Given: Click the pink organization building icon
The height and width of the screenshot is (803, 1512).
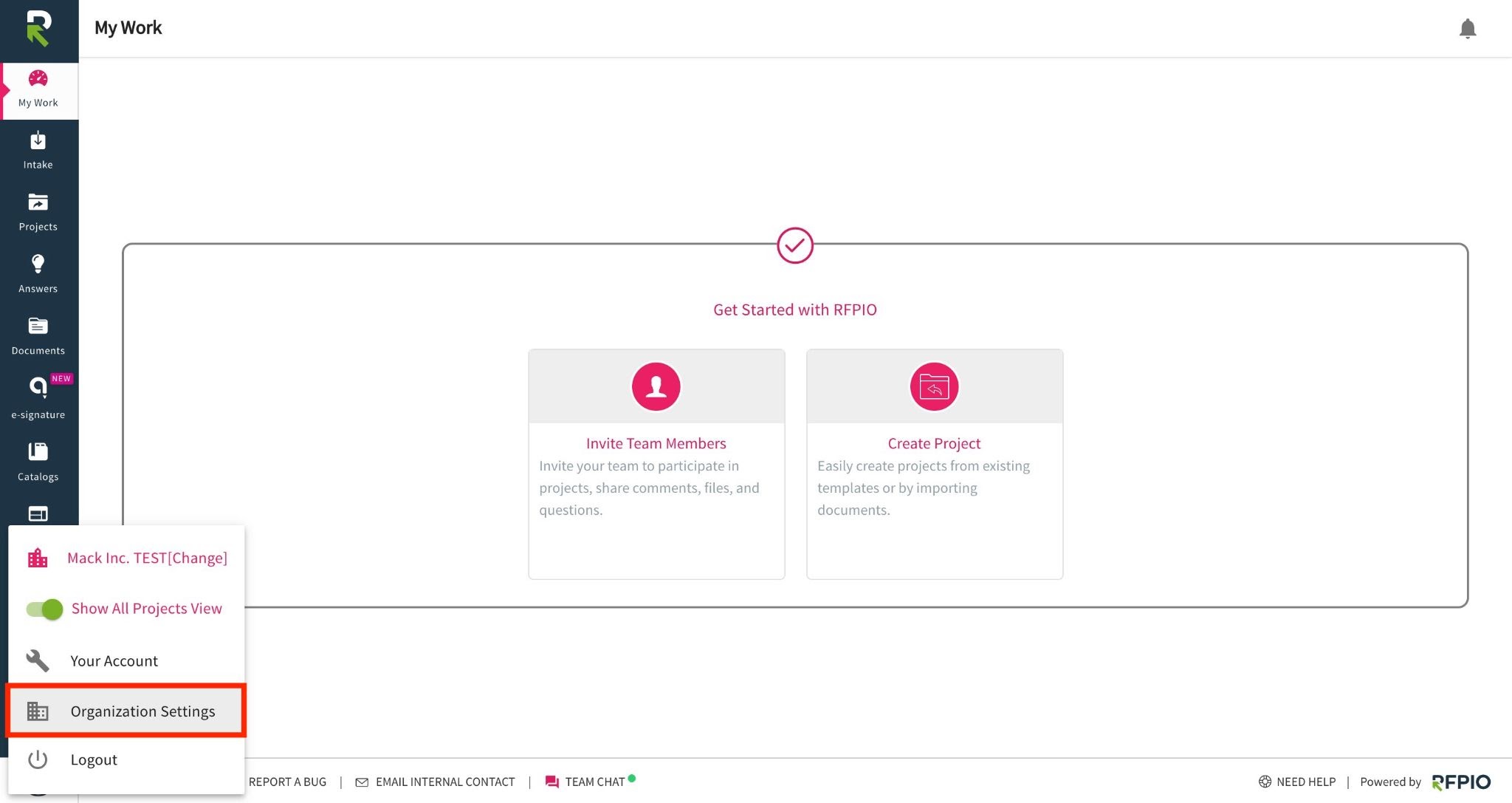Looking at the screenshot, I should pos(38,558).
